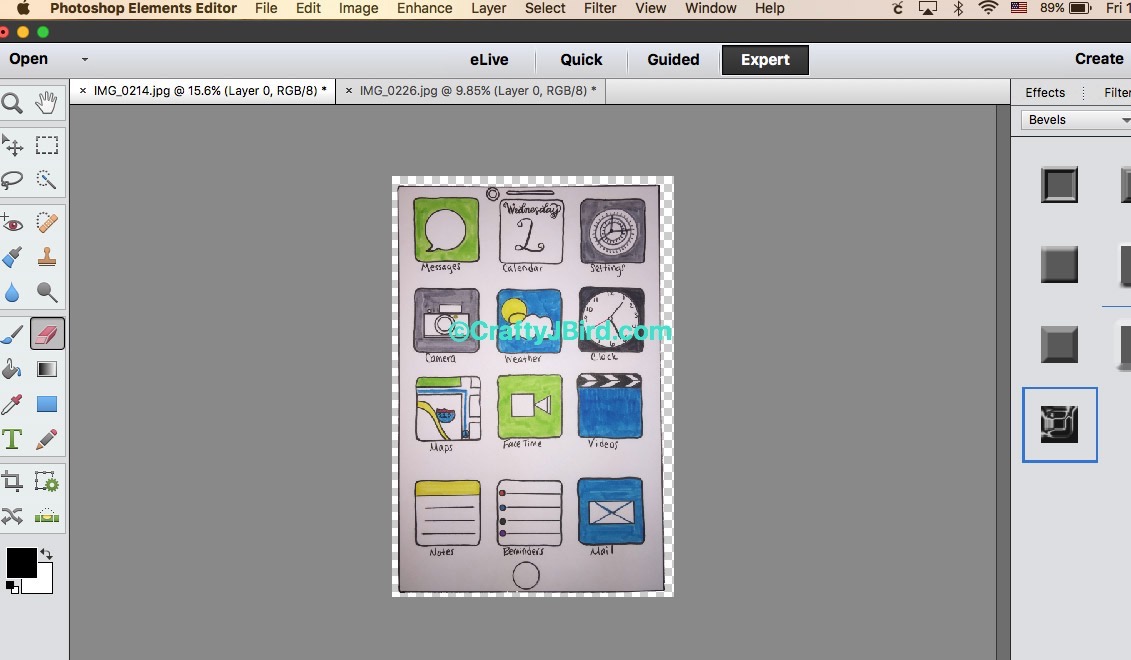This screenshot has width=1131, height=660.
Task: Switch to Quick edit mode
Action: [x=581, y=60]
